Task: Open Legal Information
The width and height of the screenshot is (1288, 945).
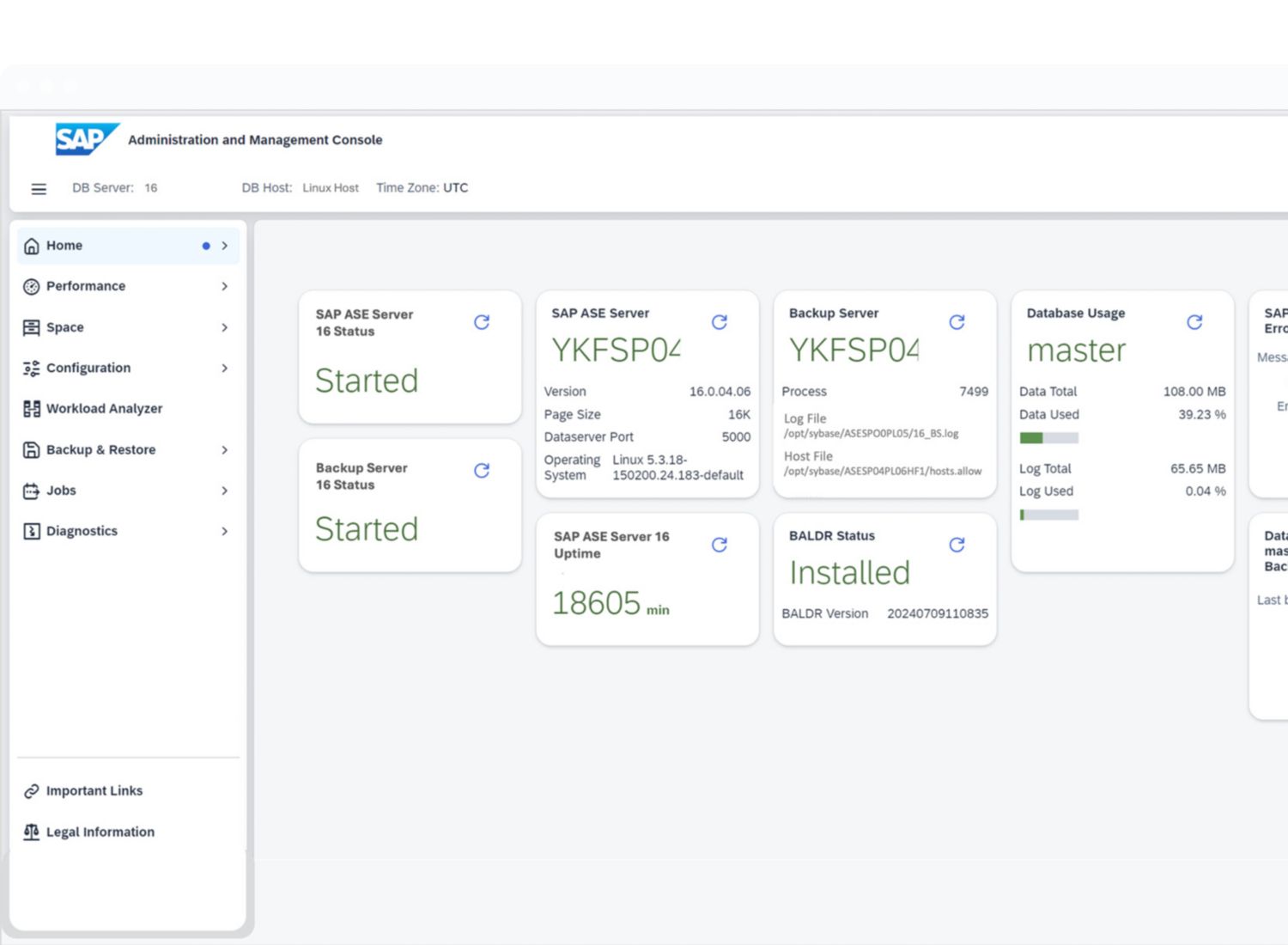Action: pyautogui.click(x=100, y=832)
